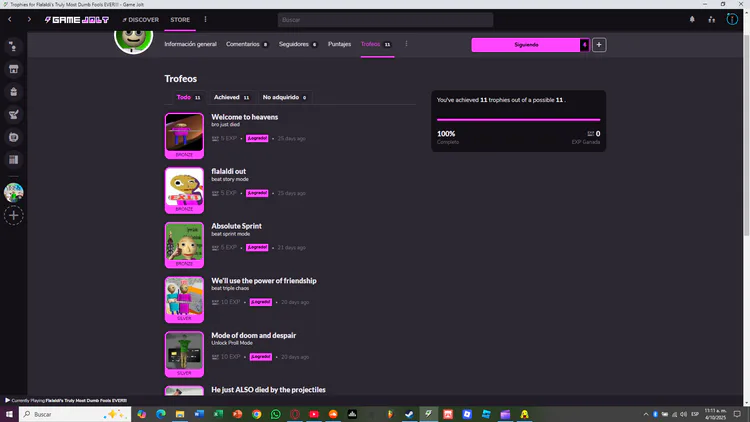The height and width of the screenshot is (422, 750).
Task: Select the Trofeos tab
Action: pyautogui.click(x=376, y=44)
